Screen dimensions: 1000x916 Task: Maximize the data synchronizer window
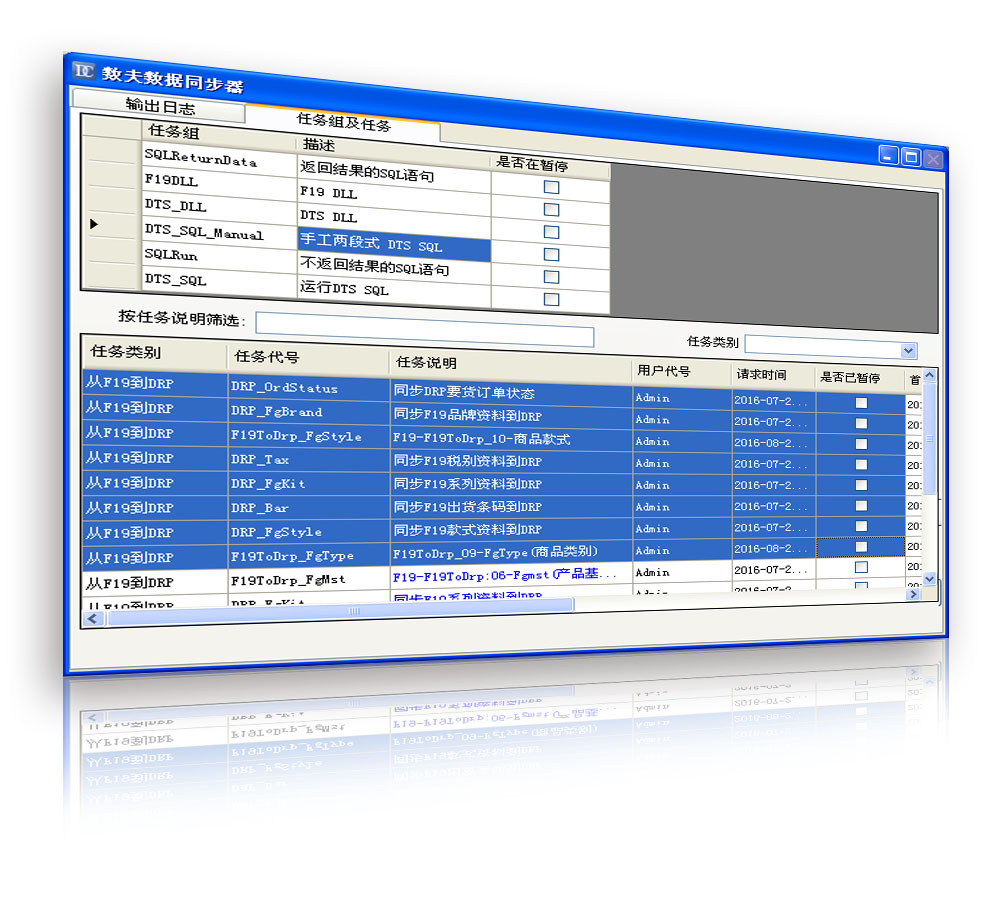coord(911,156)
